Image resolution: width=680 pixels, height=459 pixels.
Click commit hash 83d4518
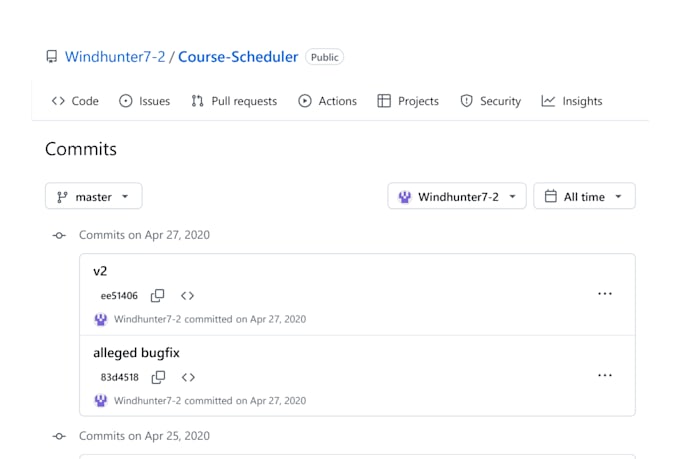pyautogui.click(x=120, y=377)
